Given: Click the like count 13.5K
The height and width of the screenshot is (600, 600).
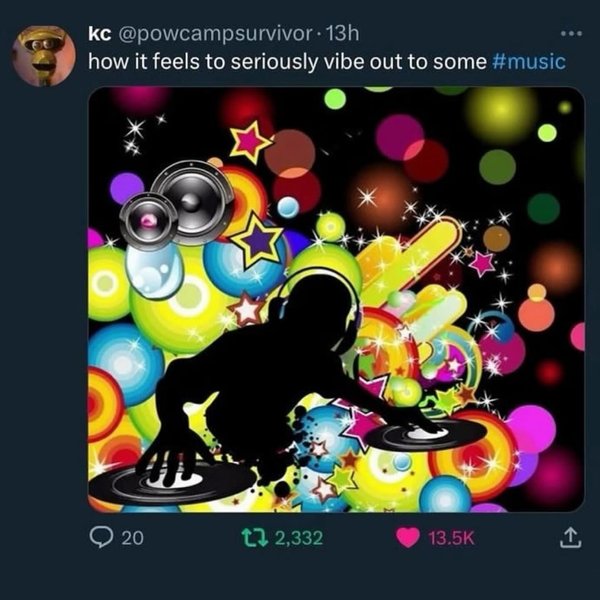Looking at the screenshot, I should point(449,539).
